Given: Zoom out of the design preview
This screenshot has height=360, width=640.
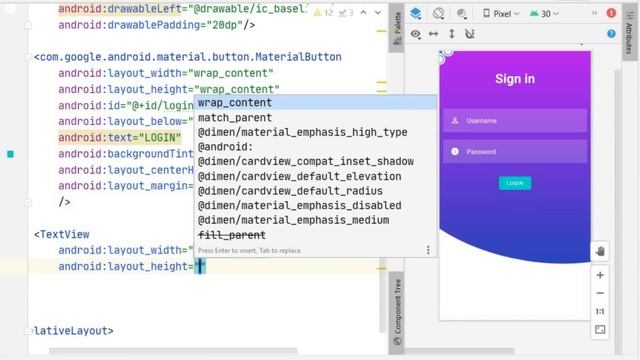Looking at the screenshot, I should [600, 293].
